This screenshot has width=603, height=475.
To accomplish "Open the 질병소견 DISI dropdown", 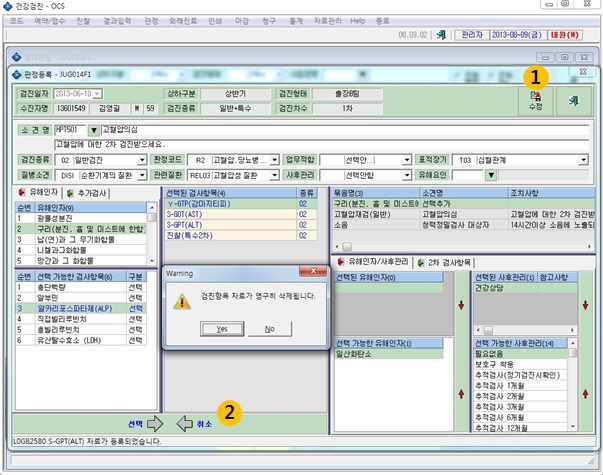I will pos(142,175).
